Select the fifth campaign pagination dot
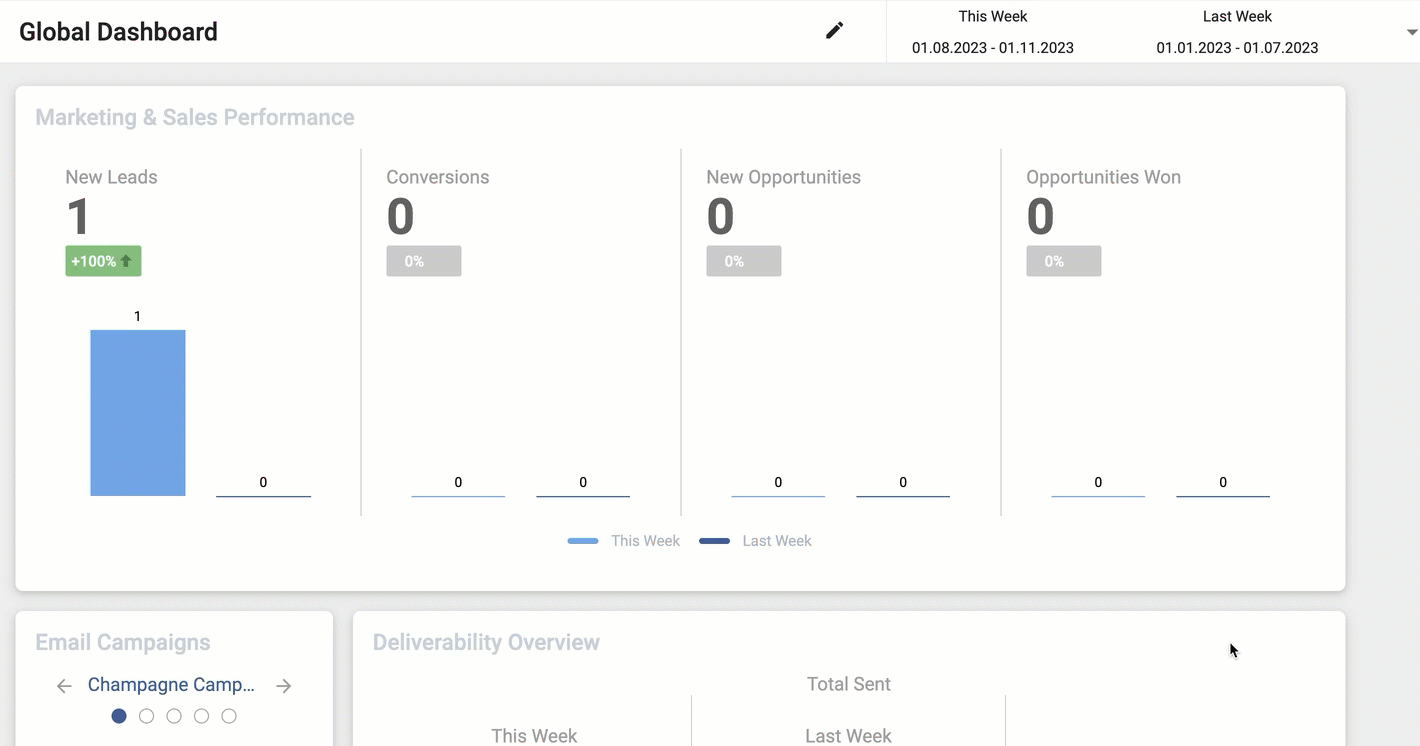 229,716
